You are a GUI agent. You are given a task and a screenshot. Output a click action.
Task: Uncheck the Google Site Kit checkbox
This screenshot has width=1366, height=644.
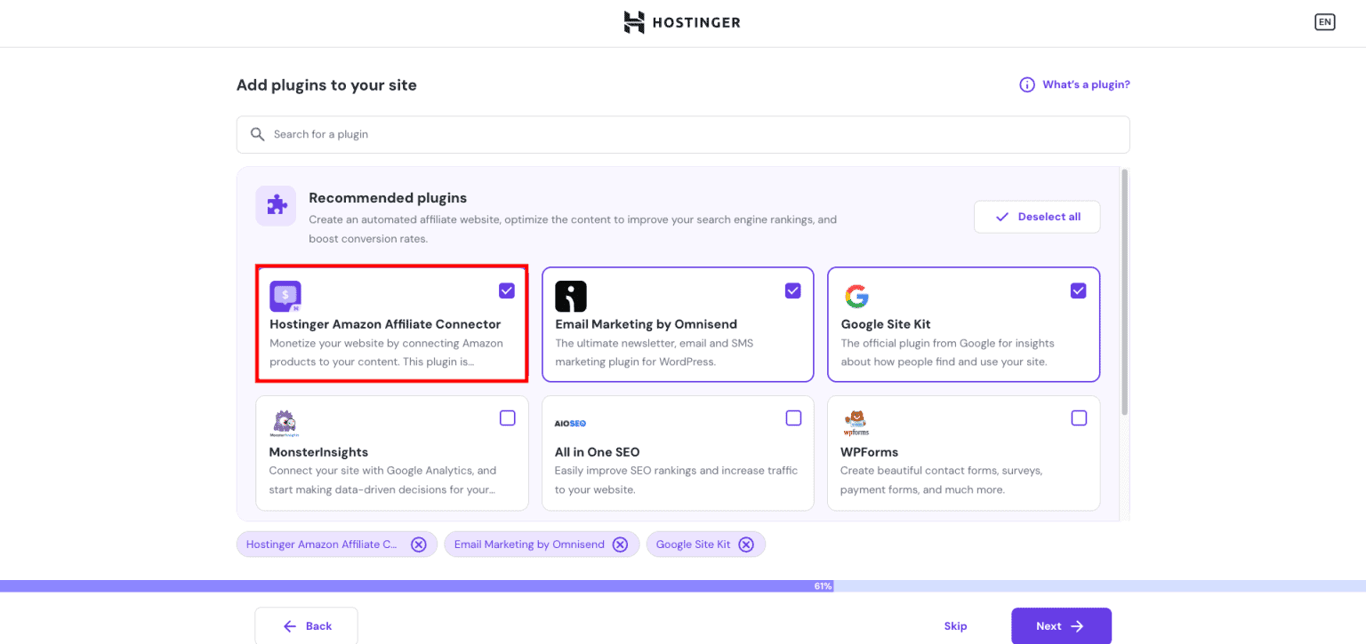click(x=1078, y=290)
